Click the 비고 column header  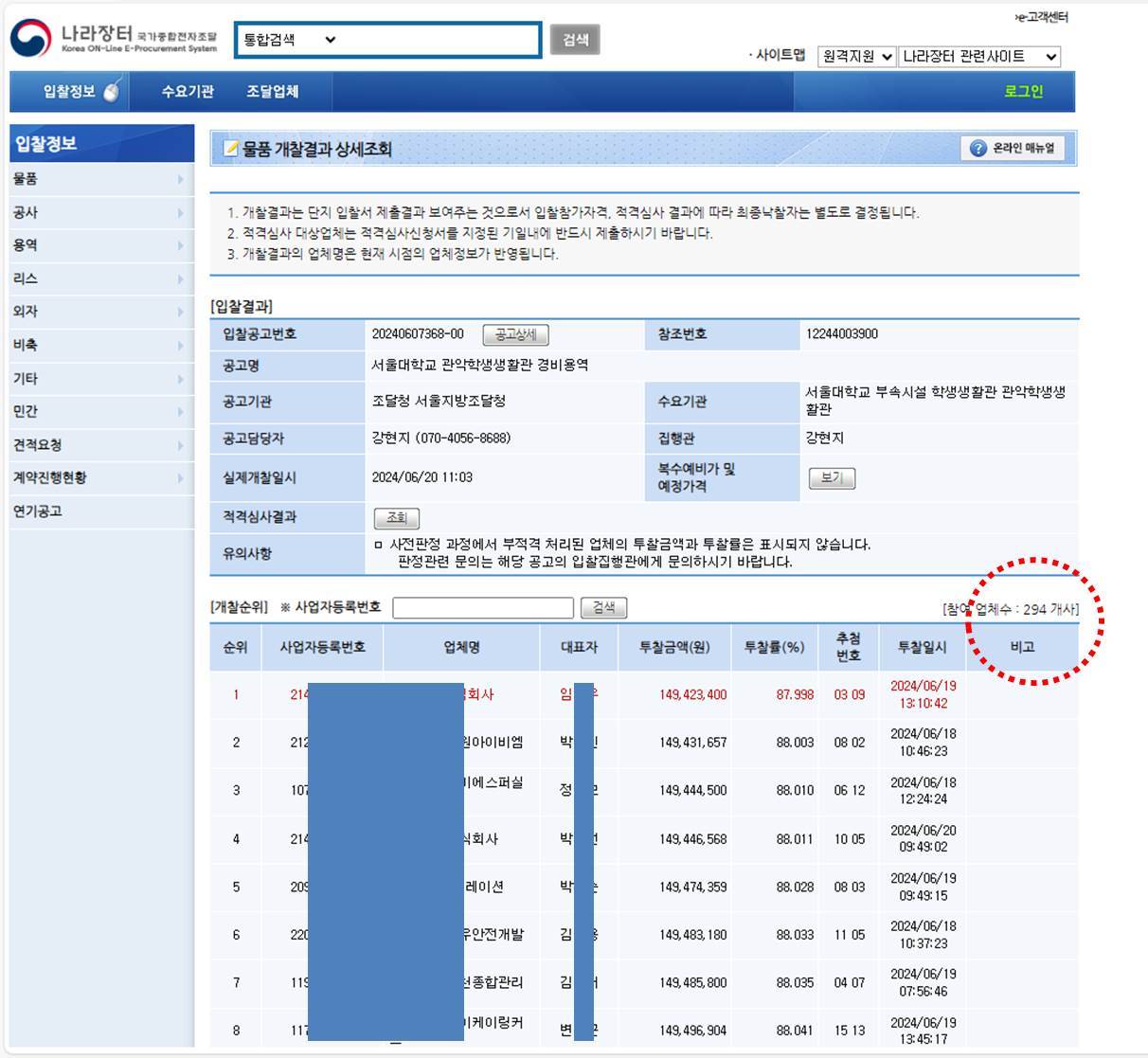coord(1022,647)
